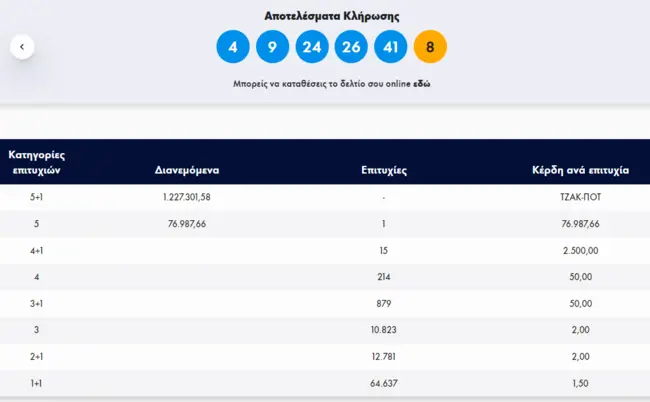
Task: Select the 'Επιτυχίες' column header
Action: click(x=384, y=171)
